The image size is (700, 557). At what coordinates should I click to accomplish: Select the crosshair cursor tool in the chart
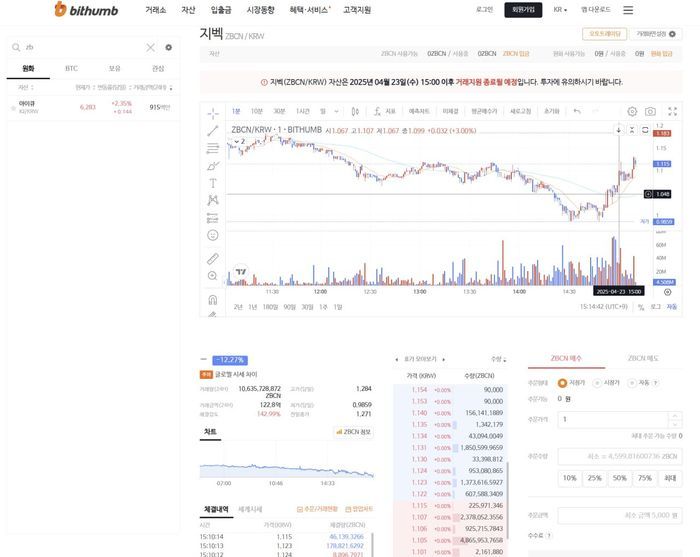[213, 113]
